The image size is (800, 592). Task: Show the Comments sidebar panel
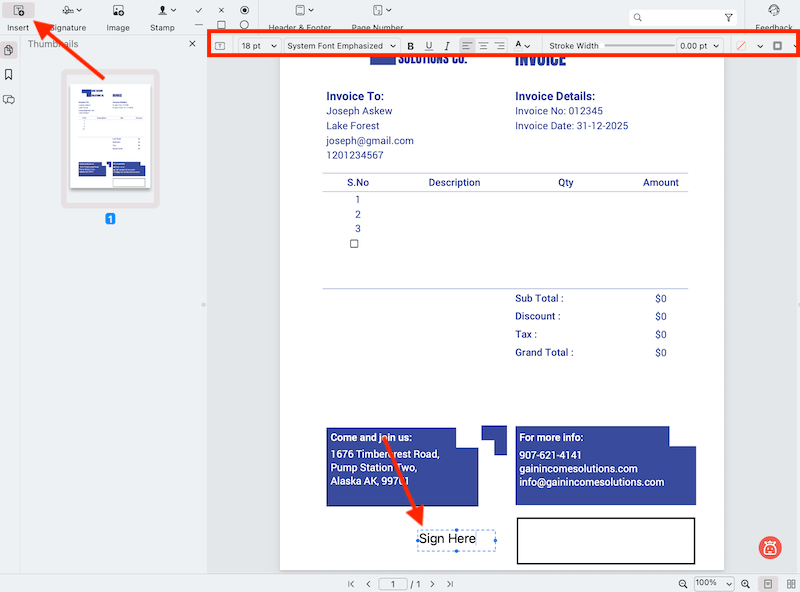tap(9, 100)
